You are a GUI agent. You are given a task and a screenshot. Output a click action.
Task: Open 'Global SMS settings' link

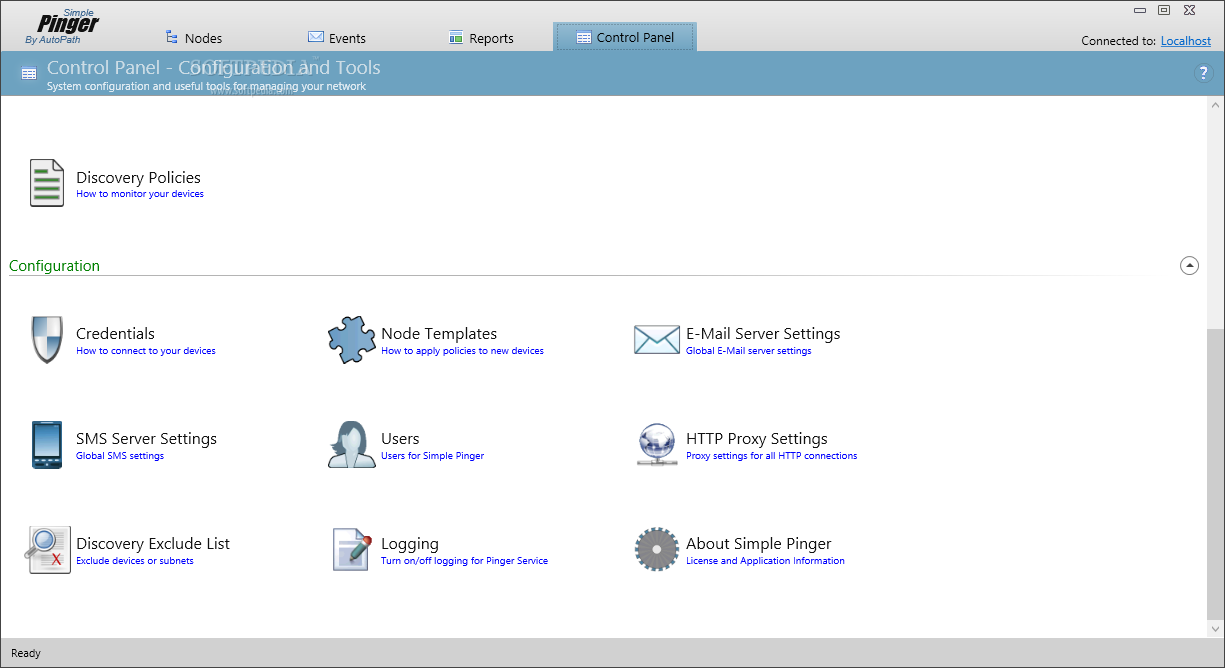pyautogui.click(x=120, y=456)
